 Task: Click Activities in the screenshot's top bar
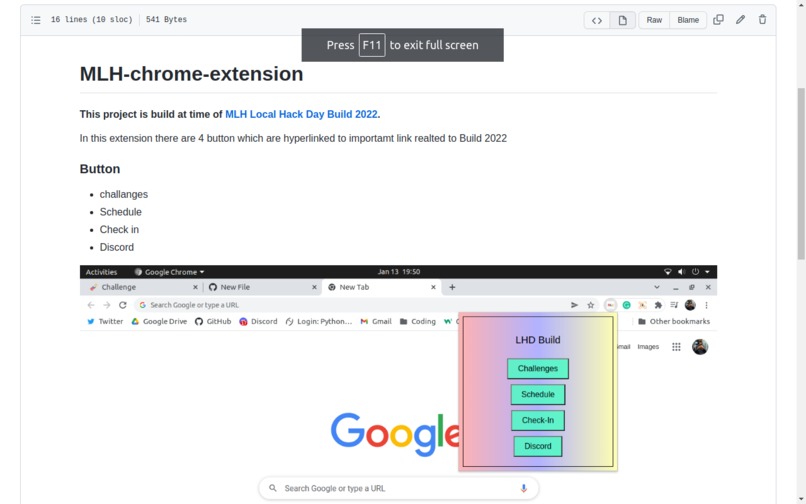[101, 272]
